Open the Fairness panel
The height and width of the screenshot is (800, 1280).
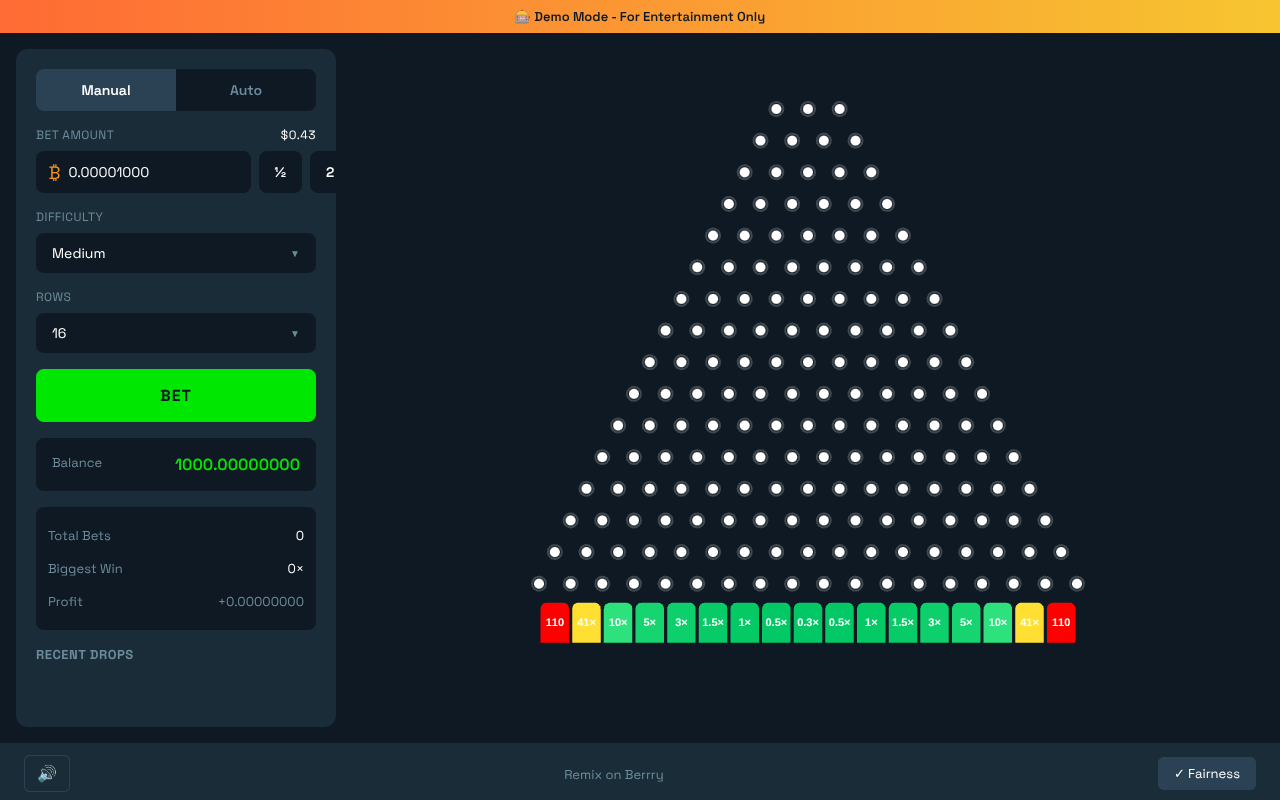coord(1206,773)
